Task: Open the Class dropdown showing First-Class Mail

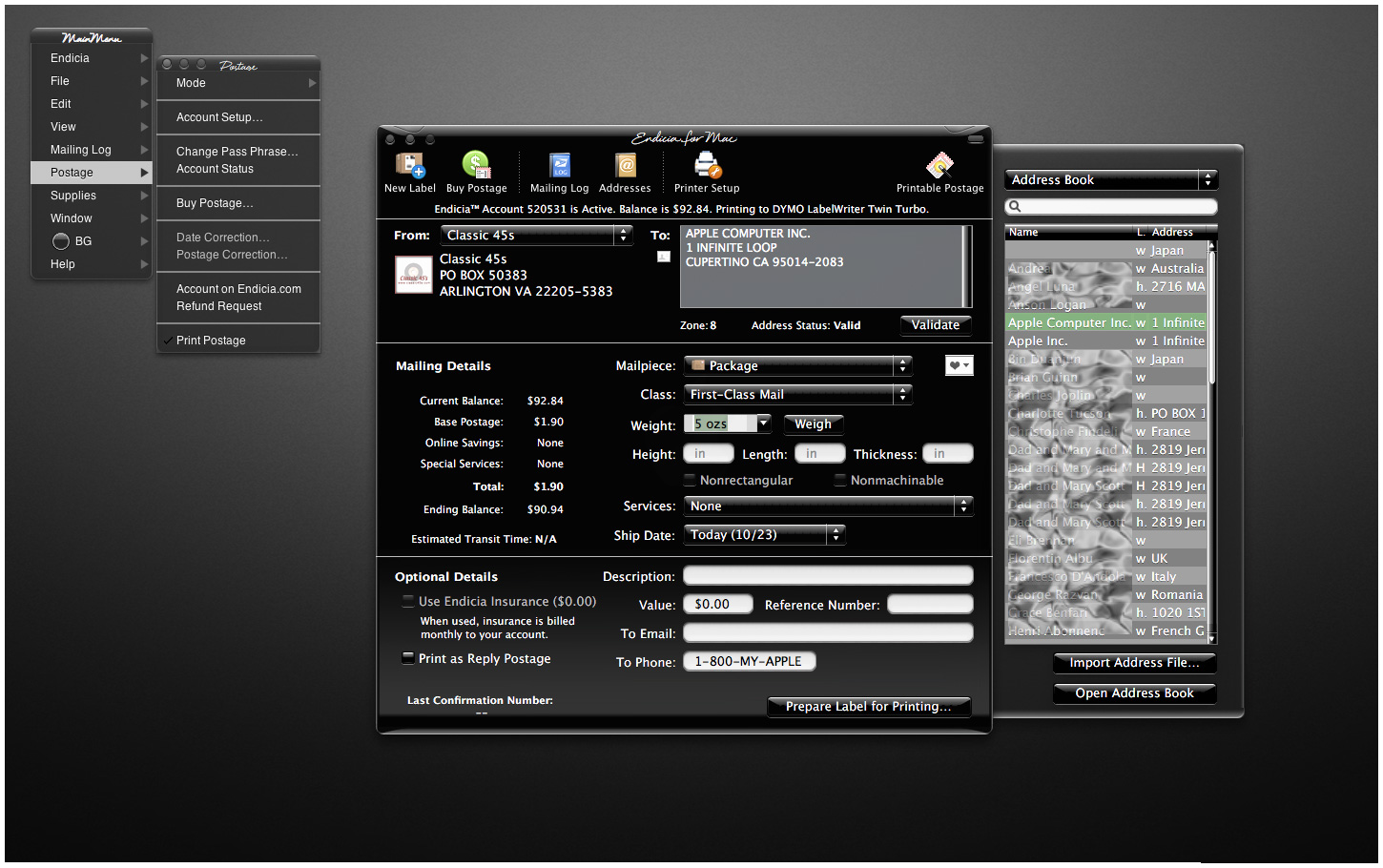Action: 798,394
